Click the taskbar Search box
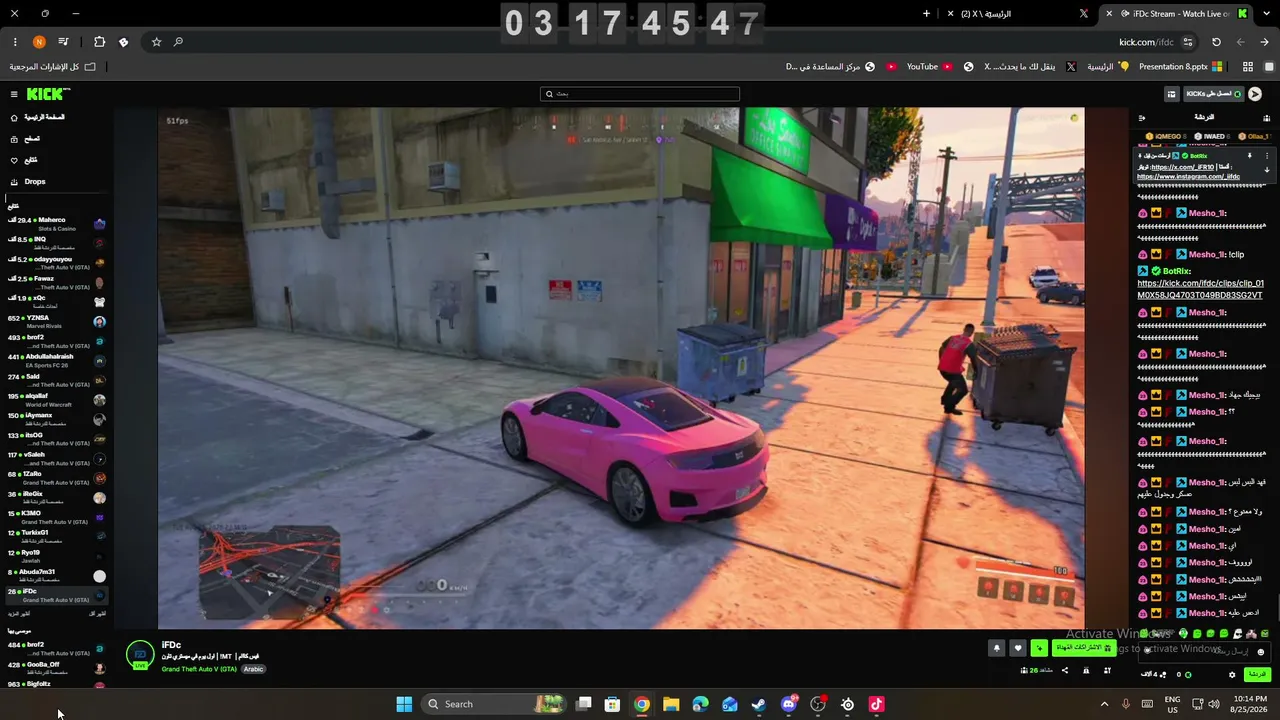The width and height of the screenshot is (1280, 720). pyautogui.click(x=492, y=704)
